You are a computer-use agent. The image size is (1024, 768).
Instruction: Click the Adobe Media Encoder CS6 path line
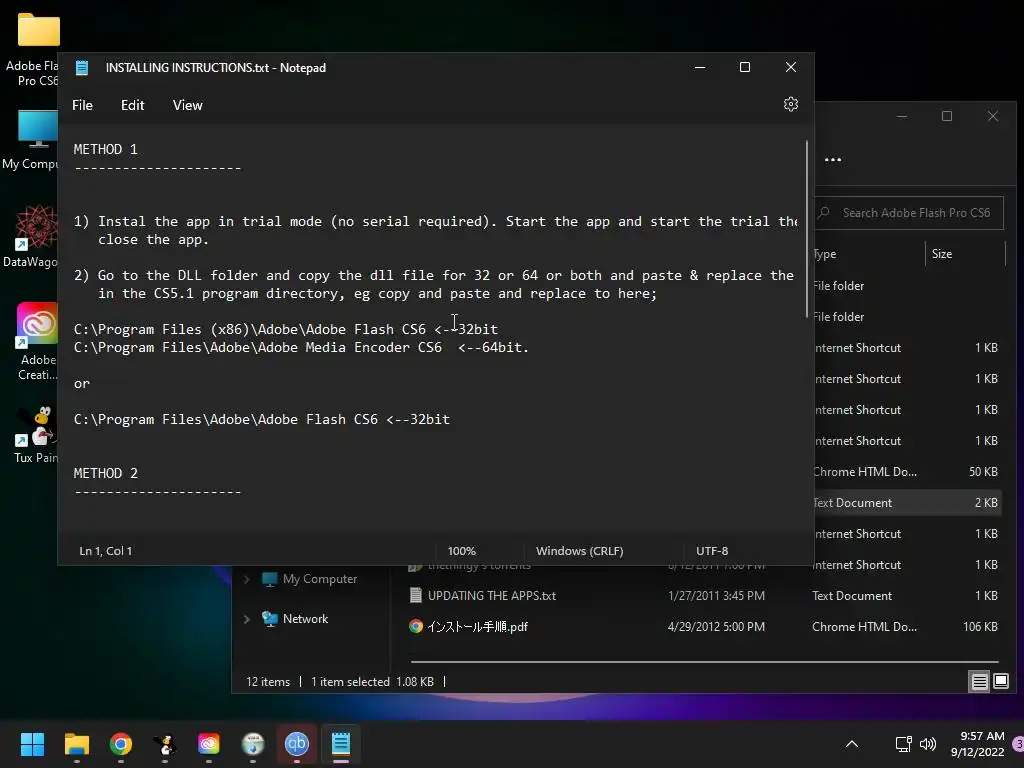coord(301,347)
